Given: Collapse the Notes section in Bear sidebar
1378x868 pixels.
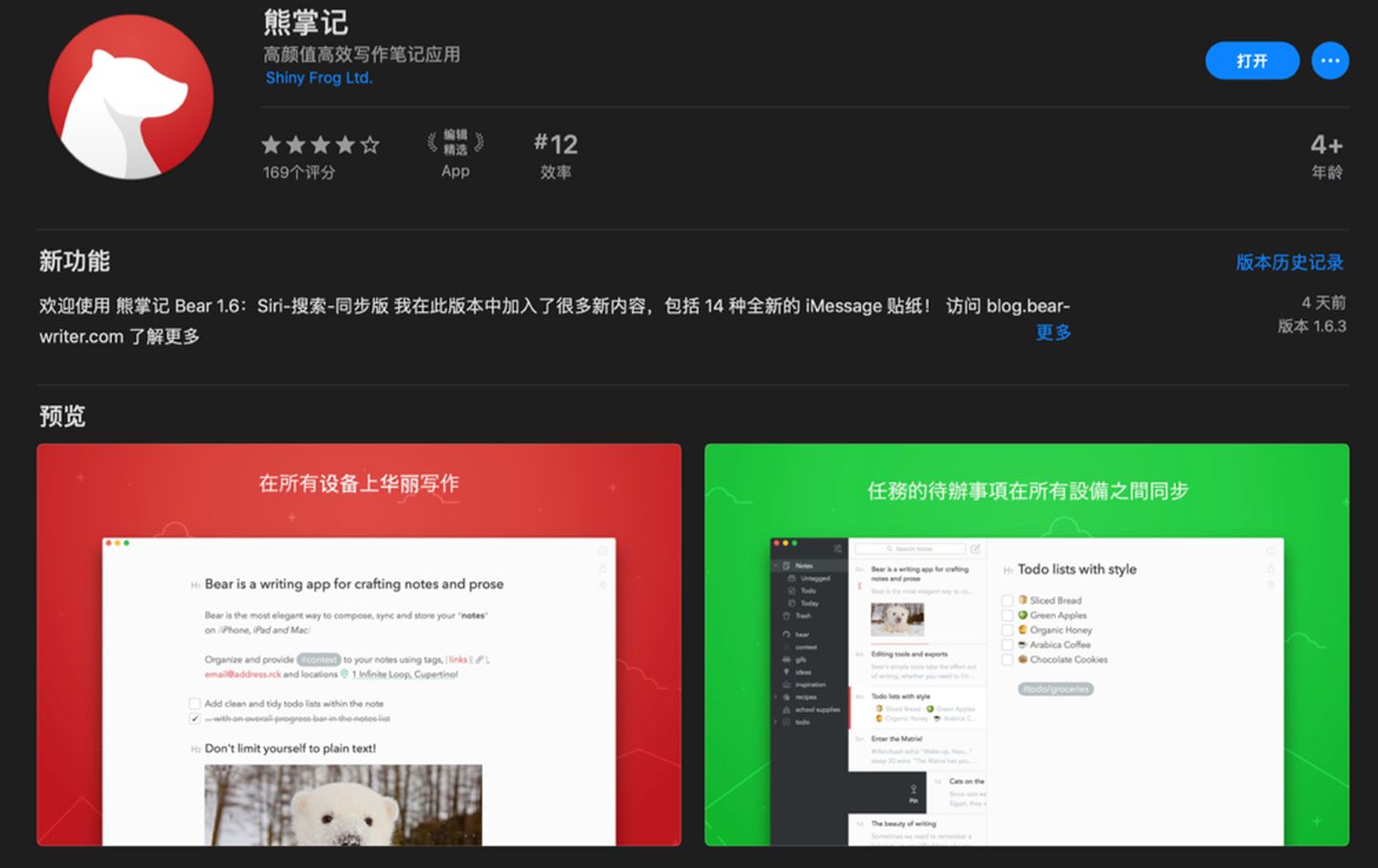Looking at the screenshot, I should (x=776, y=566).
